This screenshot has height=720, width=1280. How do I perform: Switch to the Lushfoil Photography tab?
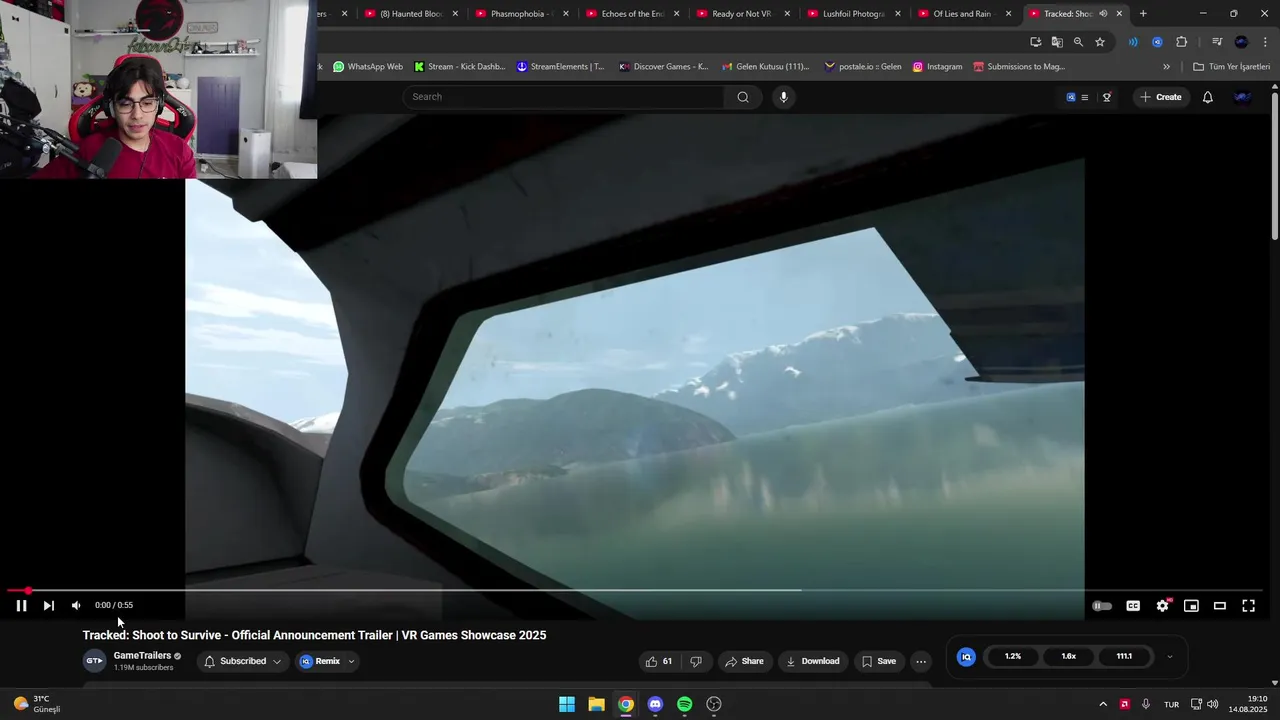[852, 14]
